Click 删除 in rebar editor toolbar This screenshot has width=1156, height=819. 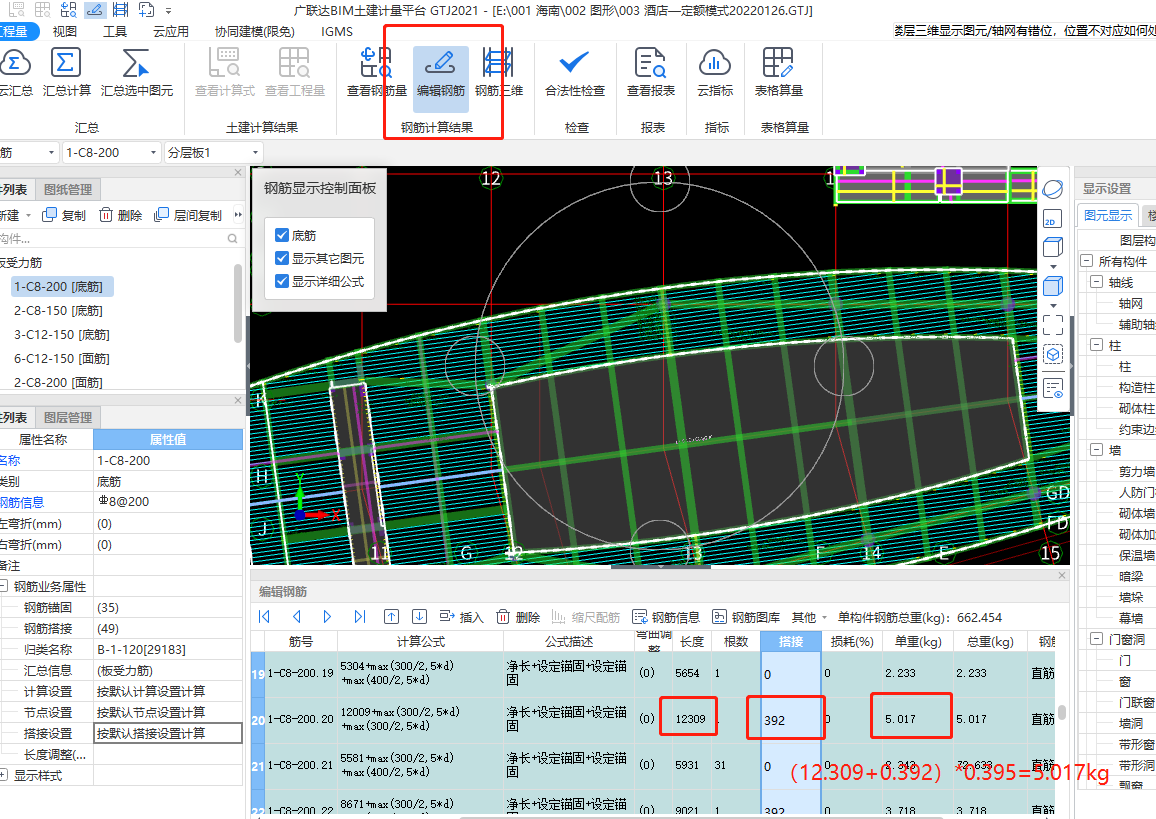click(518, 617)
